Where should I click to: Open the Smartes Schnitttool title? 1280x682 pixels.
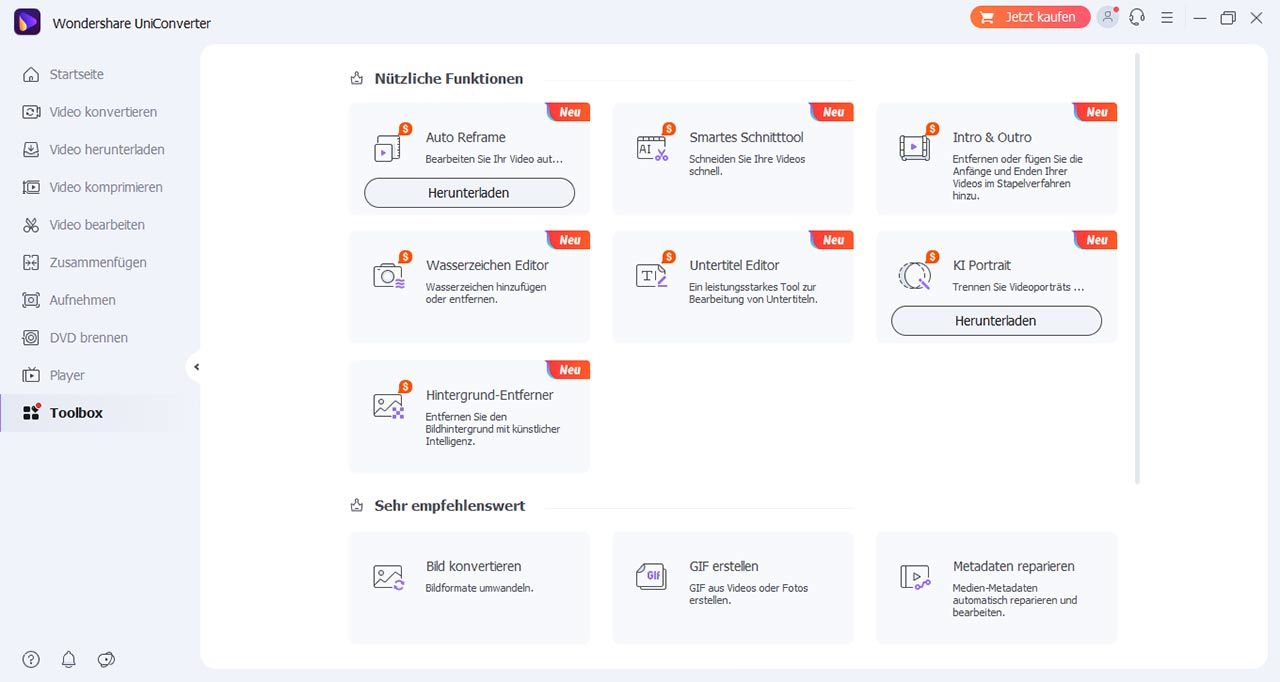(x=746, y=137)
